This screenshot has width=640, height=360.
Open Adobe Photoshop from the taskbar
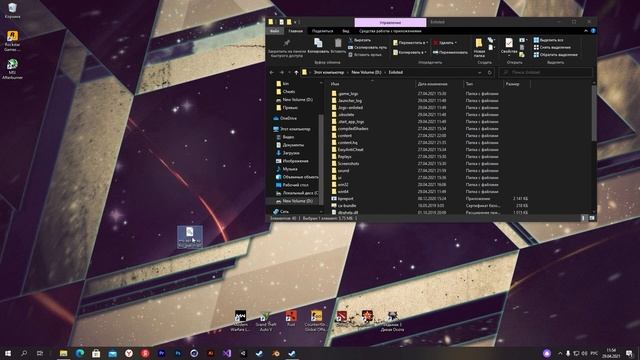[x=178, y=353]
